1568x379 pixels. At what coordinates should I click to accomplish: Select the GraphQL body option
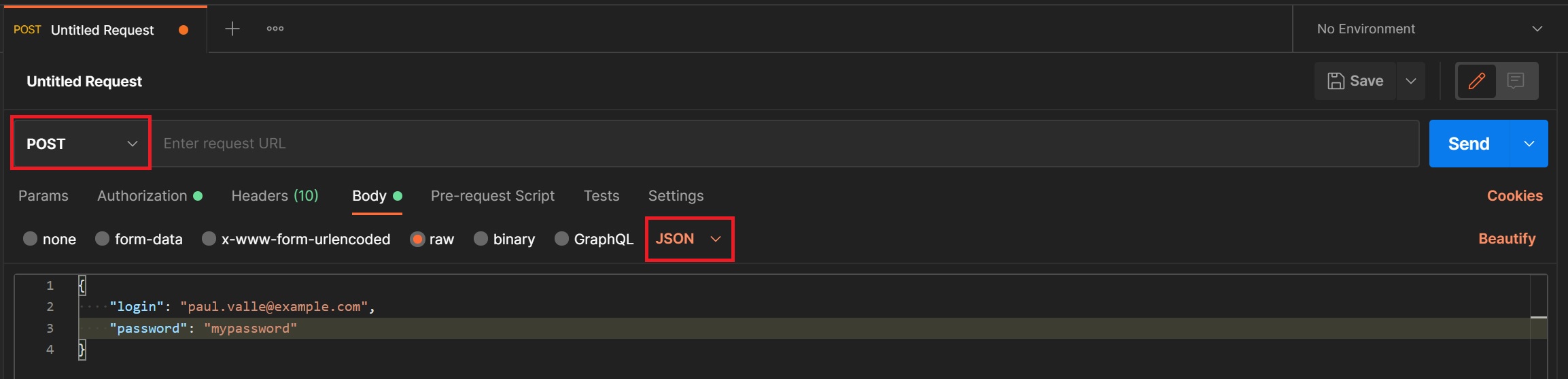pos(561,239)
